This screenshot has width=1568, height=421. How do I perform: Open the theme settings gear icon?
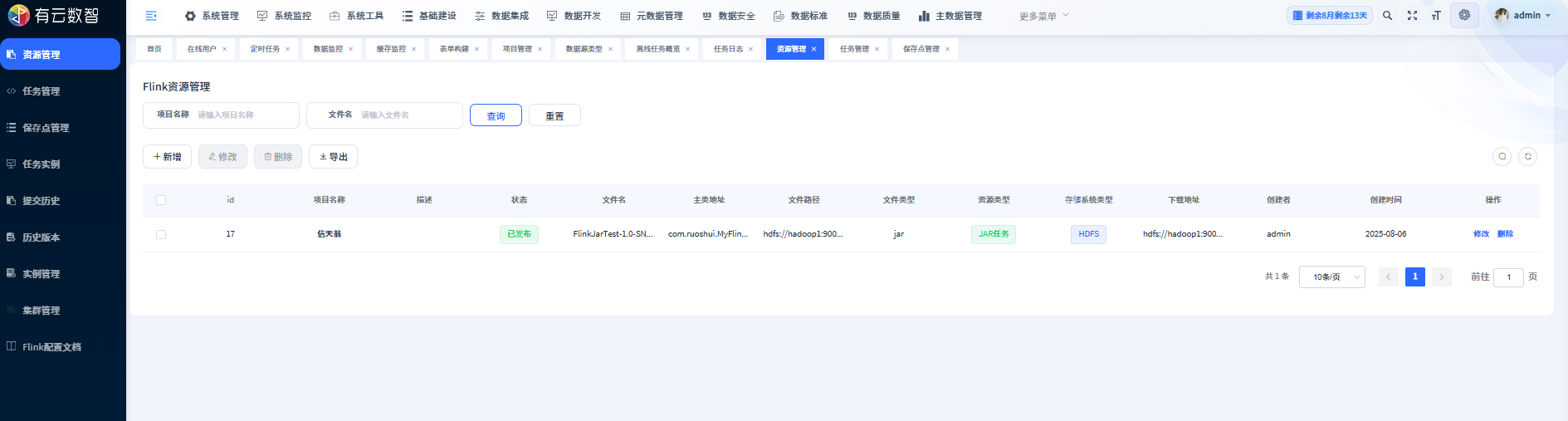pyautogui.click(x=1464, y=15)
